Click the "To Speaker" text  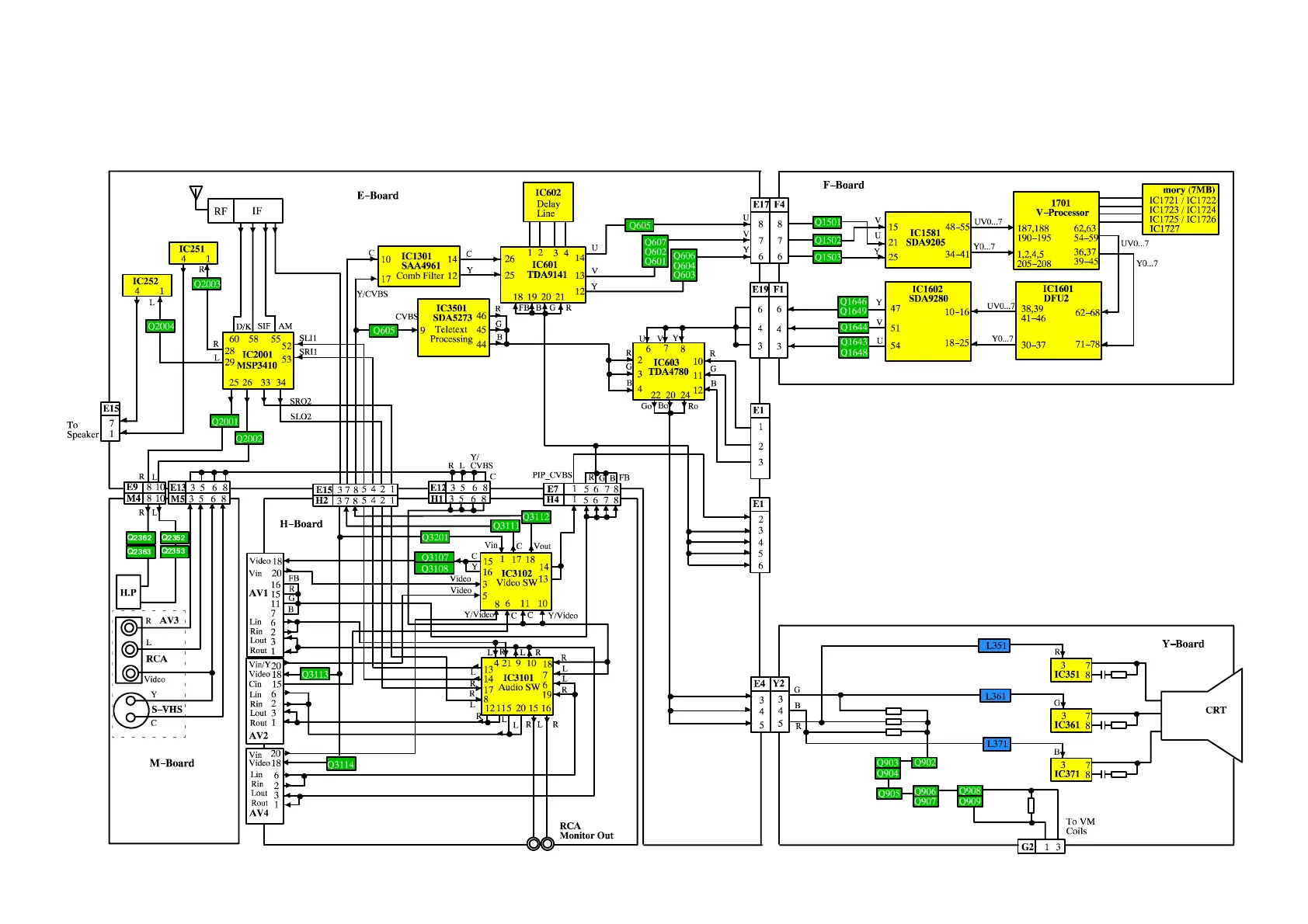click(x=82, y=430)
